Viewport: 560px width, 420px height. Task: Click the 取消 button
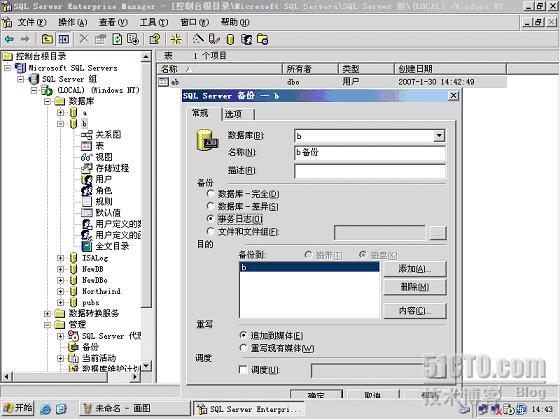(372, 394)
